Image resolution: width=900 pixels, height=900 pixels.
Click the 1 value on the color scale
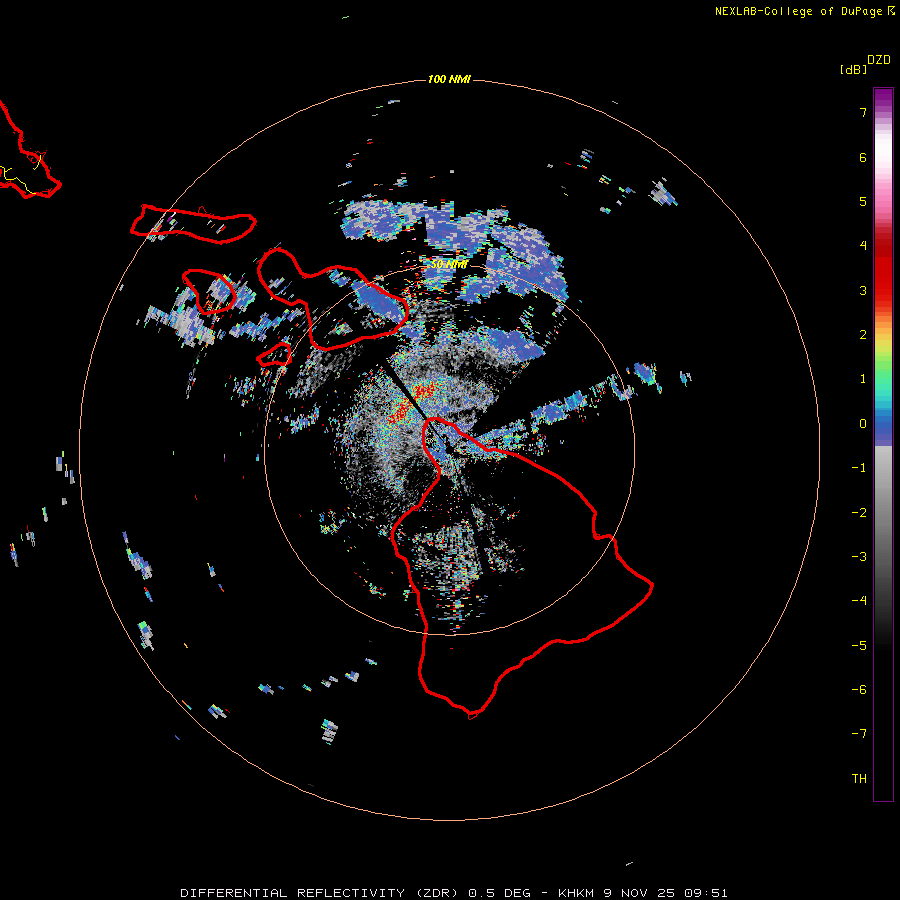click(x=863, y=379)
